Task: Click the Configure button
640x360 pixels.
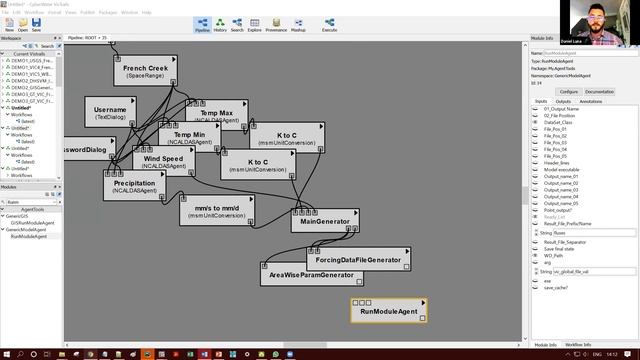Action: pyautogui.click(x=569, y=92)
